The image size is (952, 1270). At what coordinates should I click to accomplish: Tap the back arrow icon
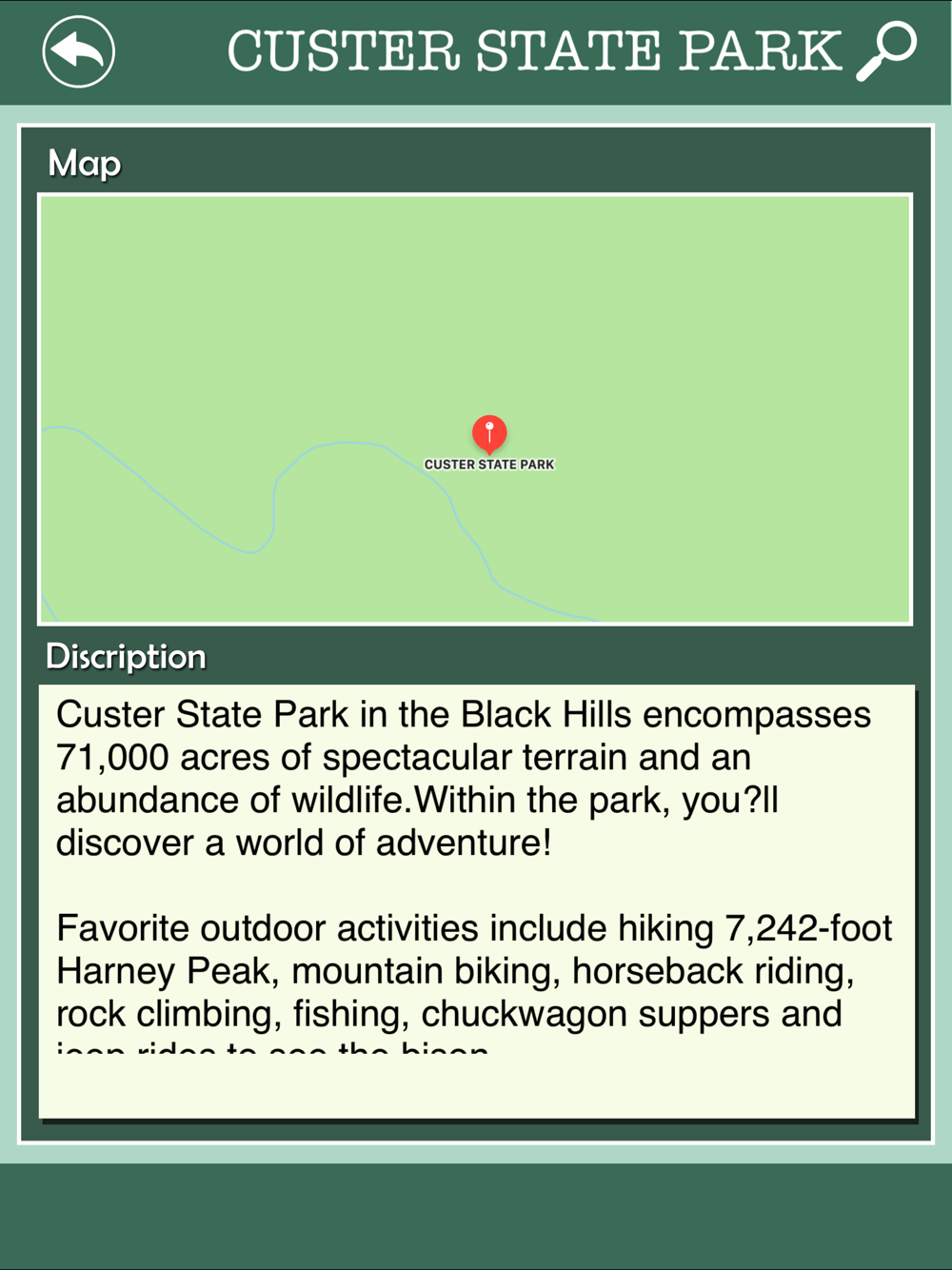tap(78, 51)
